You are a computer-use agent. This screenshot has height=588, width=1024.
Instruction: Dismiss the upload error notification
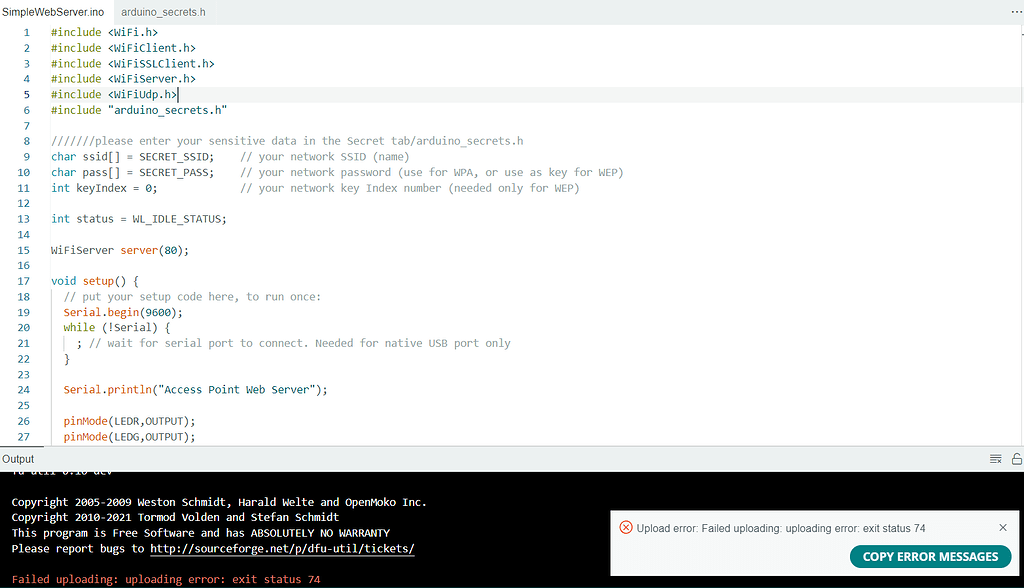(x=1003, y=527)
